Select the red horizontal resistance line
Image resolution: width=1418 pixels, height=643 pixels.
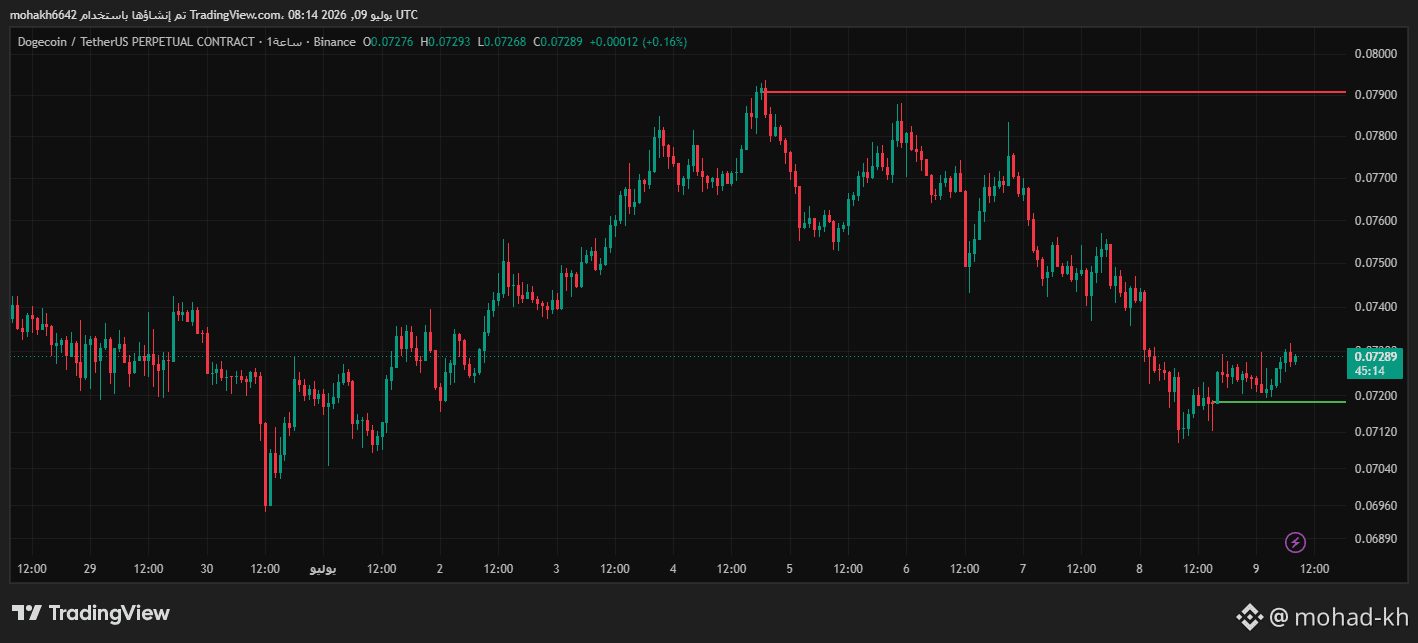pyautogui.click(x=1054, y=92)
